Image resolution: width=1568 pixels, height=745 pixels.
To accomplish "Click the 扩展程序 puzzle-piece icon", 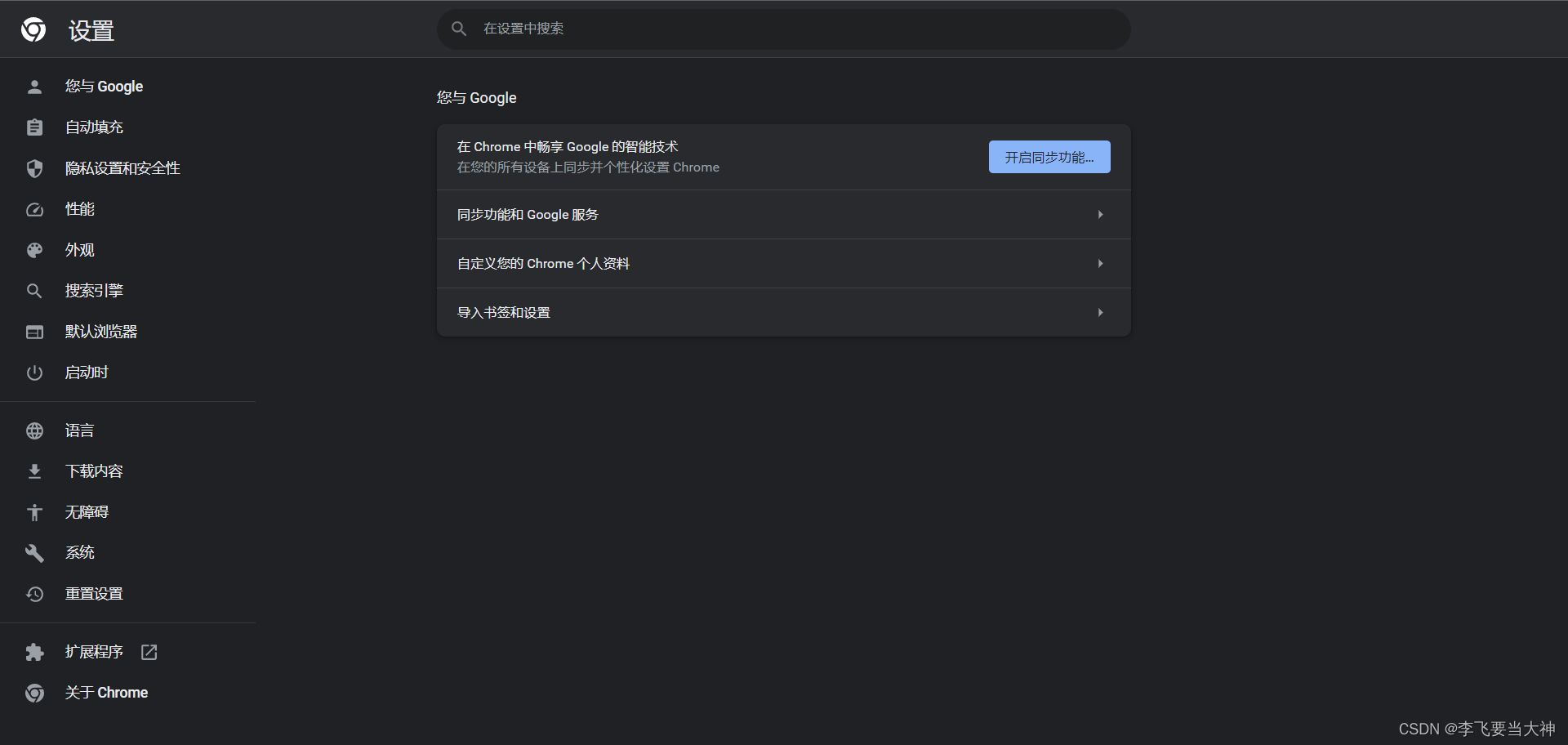I will (x=34, y=652).
